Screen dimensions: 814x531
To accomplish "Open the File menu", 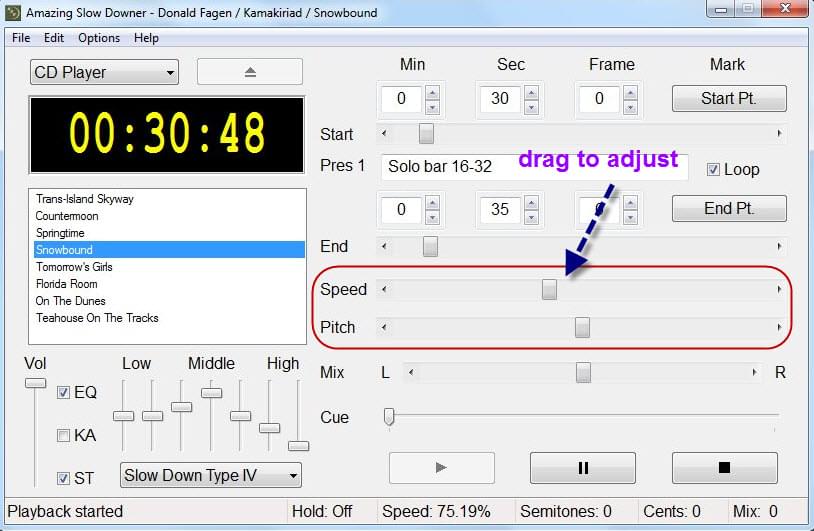I will click(x=21, y=38).
